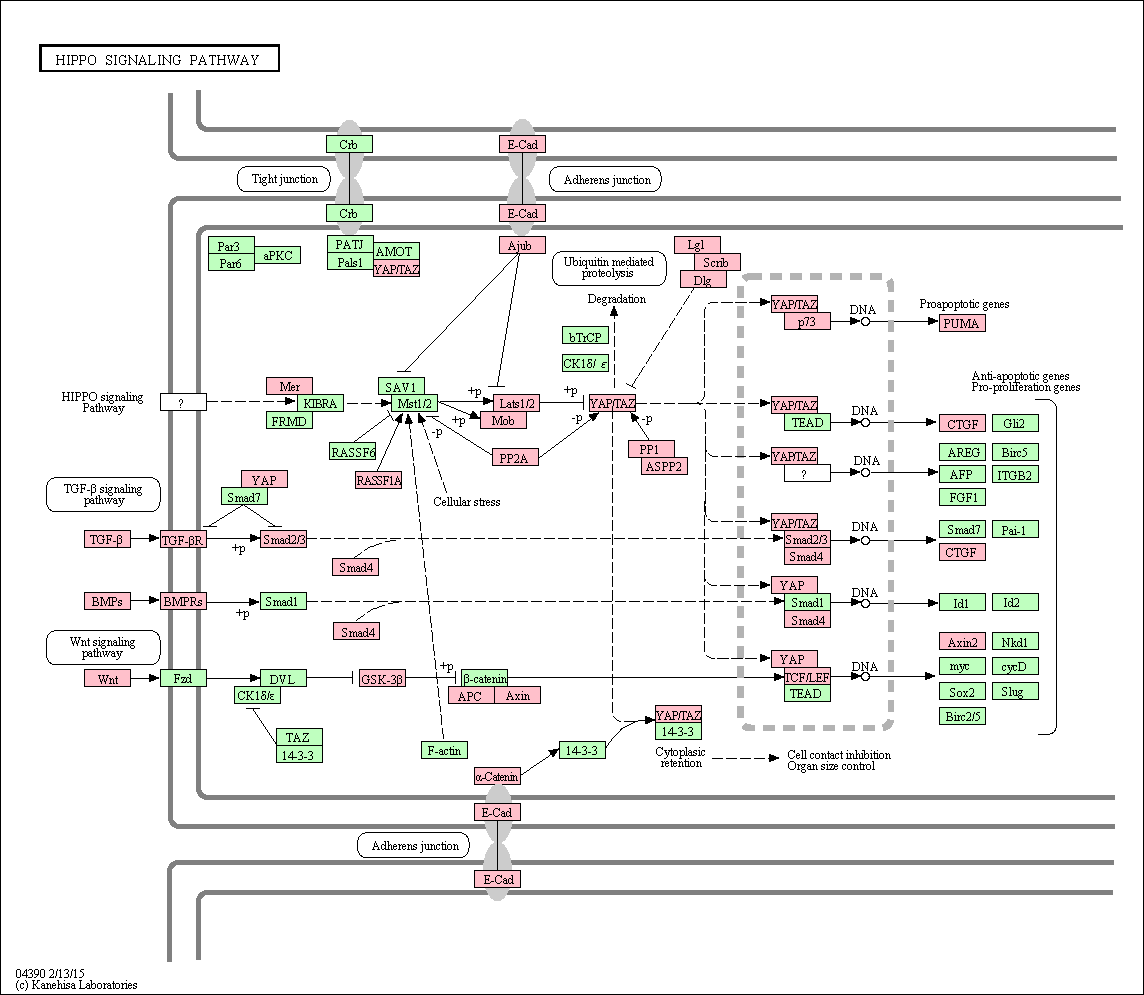
Task: Open the SAV1 gene node
Action: tap(401, 387)
